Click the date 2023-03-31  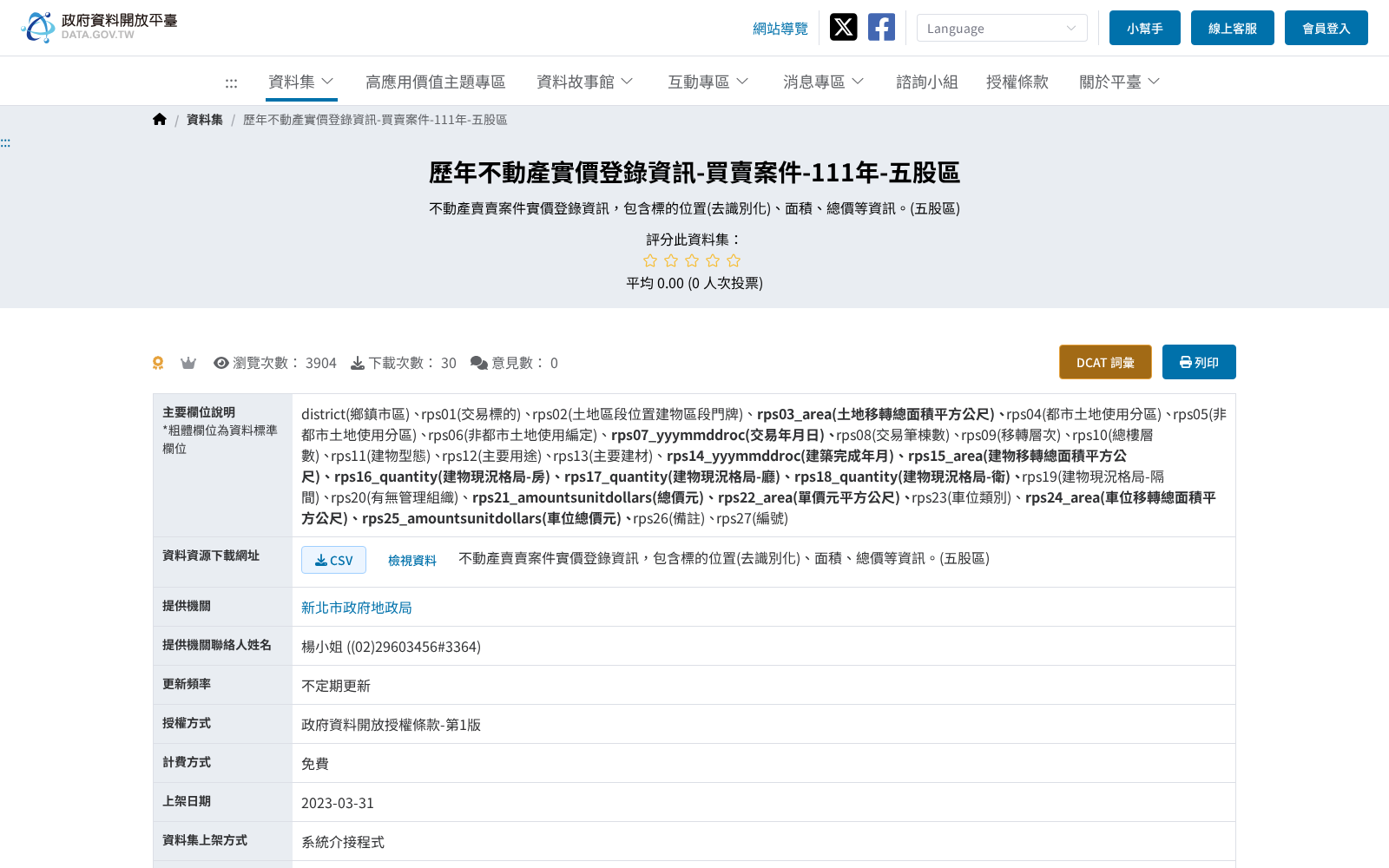[x=338, y=803]
